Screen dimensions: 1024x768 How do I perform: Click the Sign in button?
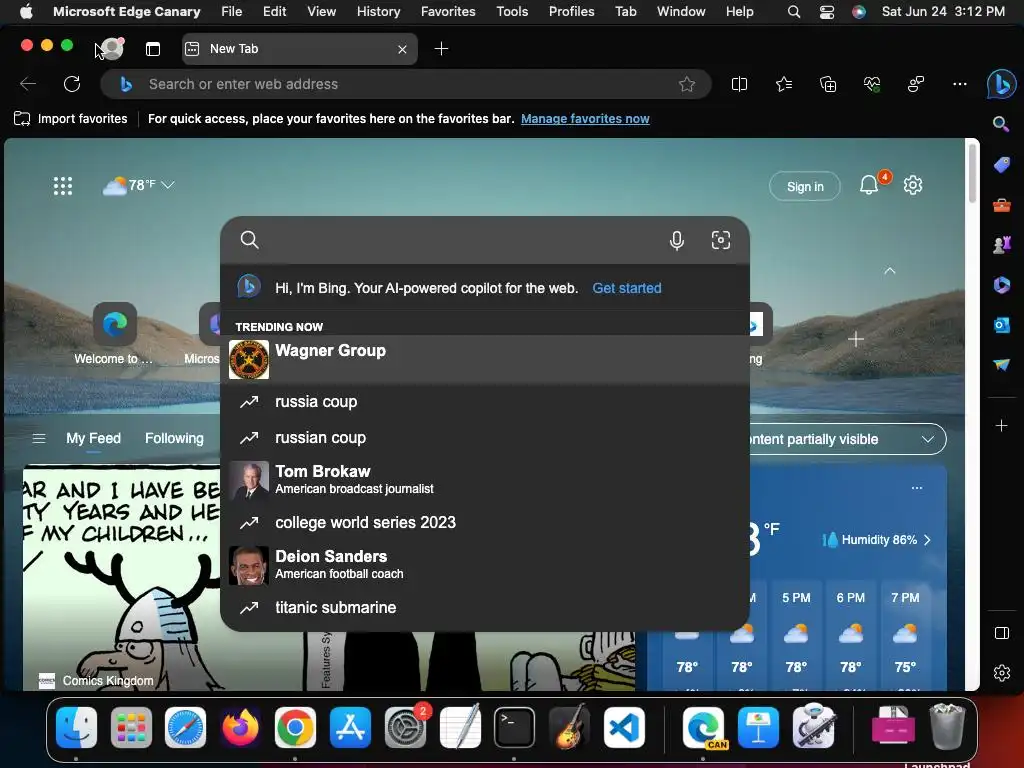click(x=805, y=187)
